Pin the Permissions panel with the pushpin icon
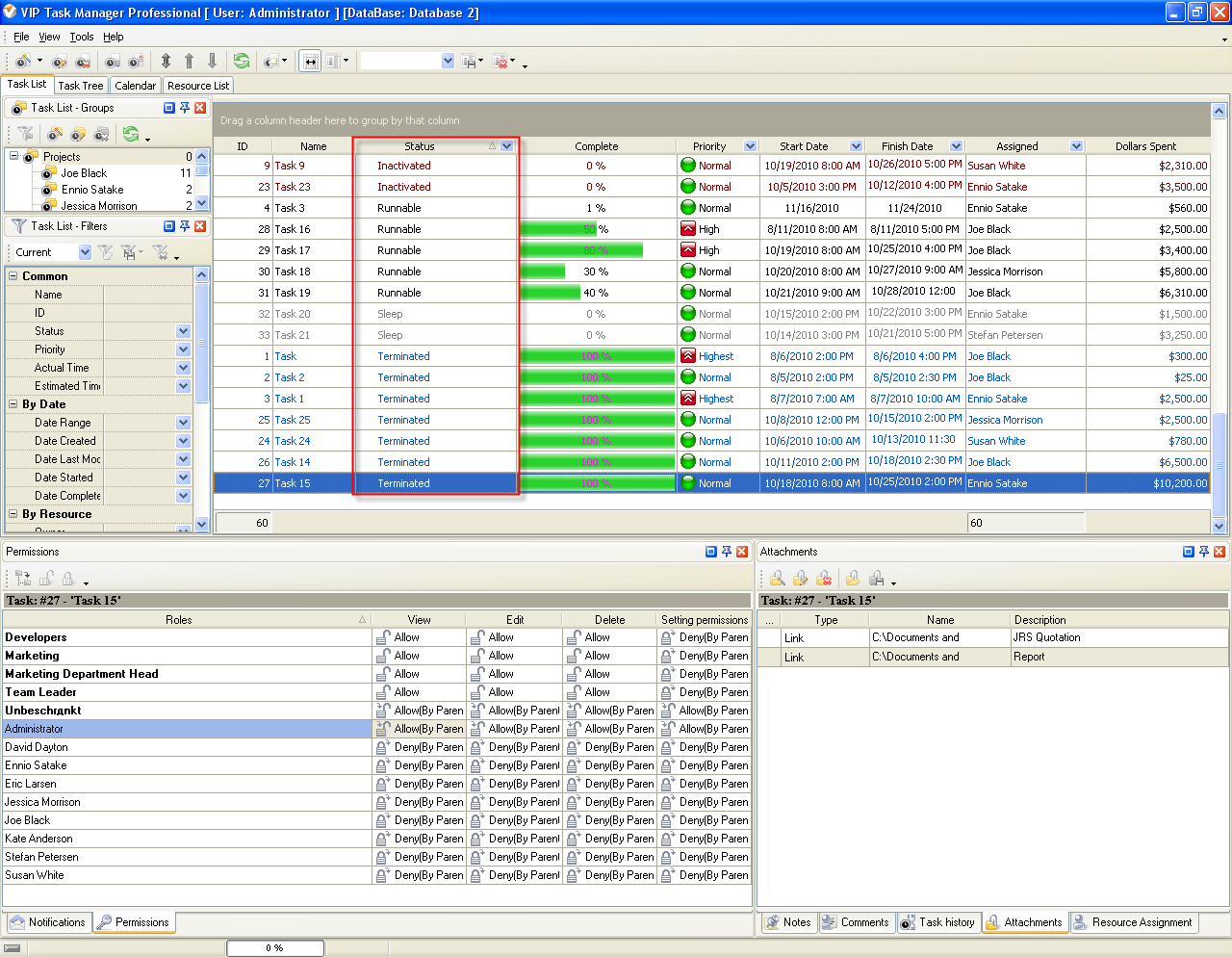Image resolution: width=1232 pixels, height=957 pixels. point(727,552)
